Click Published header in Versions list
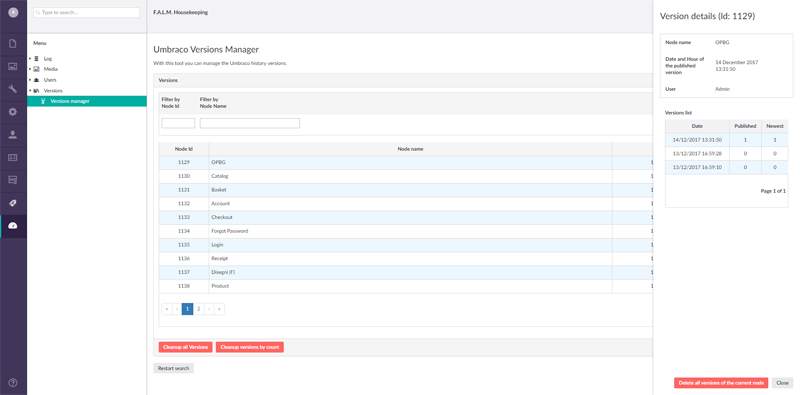800x395 pixels. (745, 126)
